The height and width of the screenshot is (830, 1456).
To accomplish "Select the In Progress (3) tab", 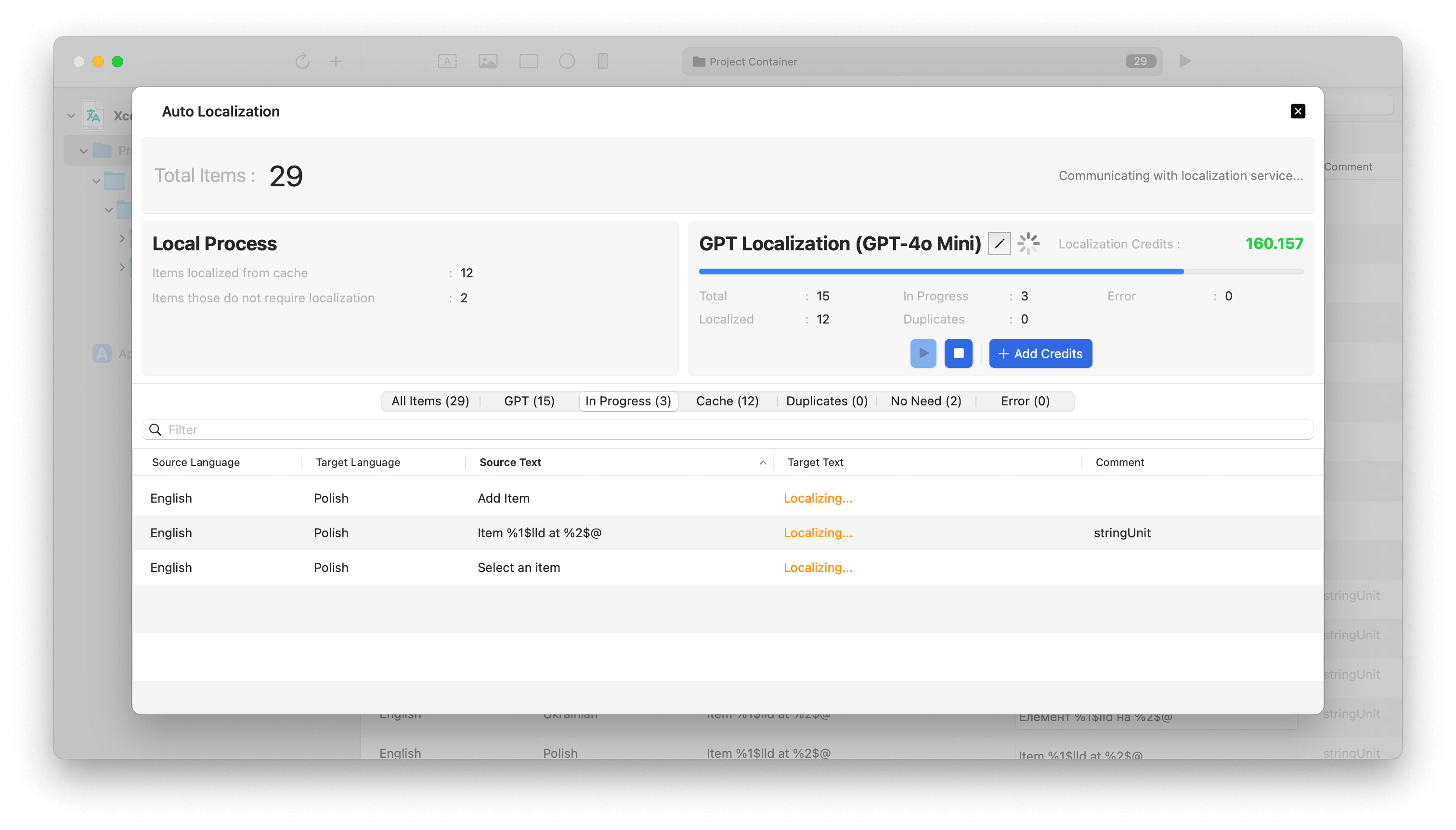I will coord(628,401).
